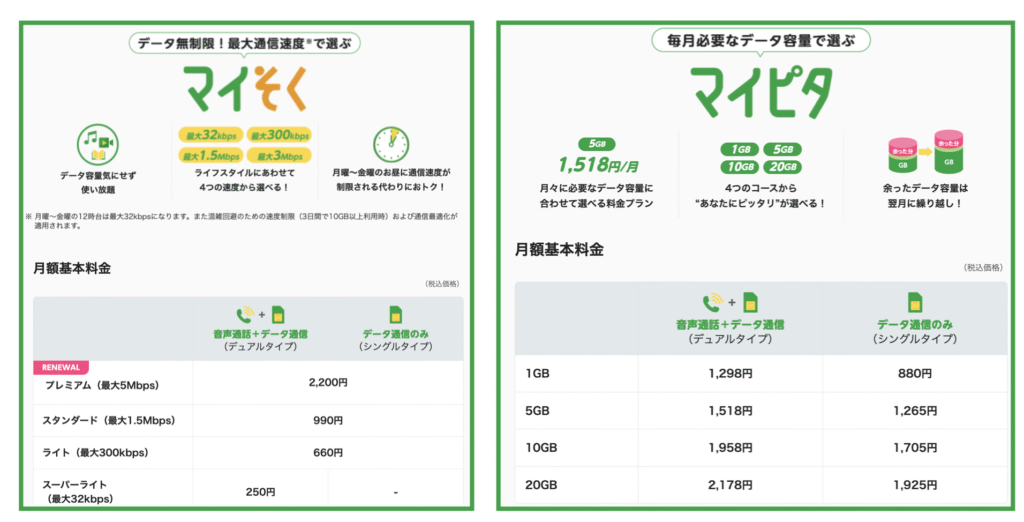1024x522 pixels.
Task: Click the 1,265円 price cell
Action: point(915,411)
